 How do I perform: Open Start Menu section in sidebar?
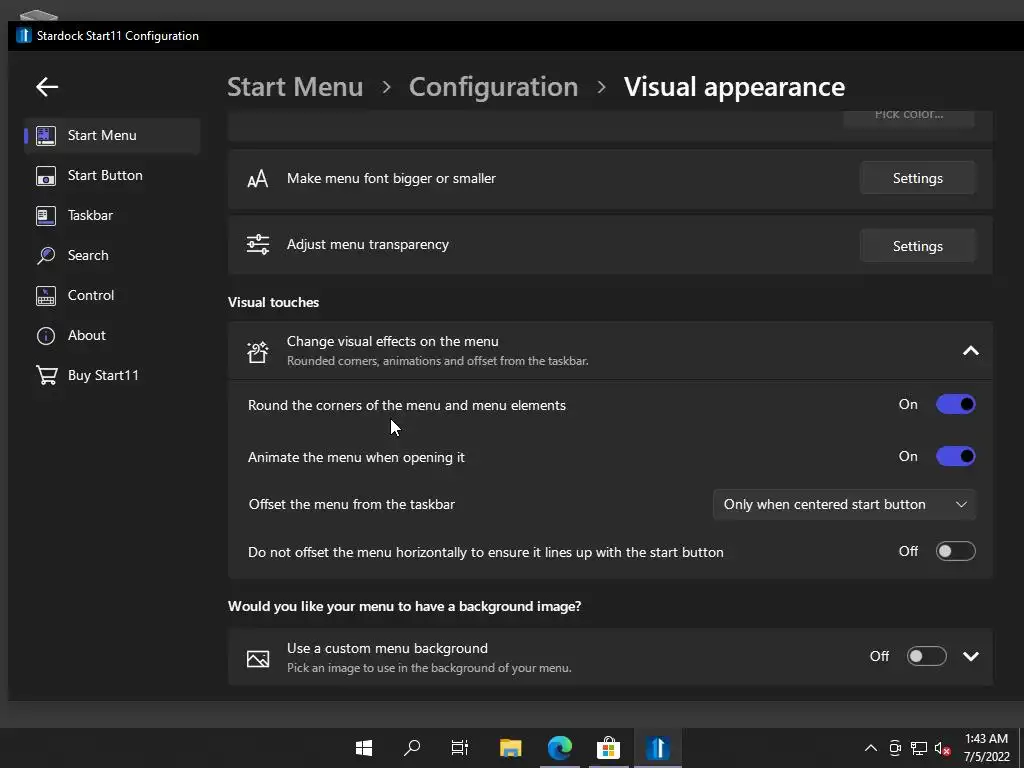tap(112, 136)
